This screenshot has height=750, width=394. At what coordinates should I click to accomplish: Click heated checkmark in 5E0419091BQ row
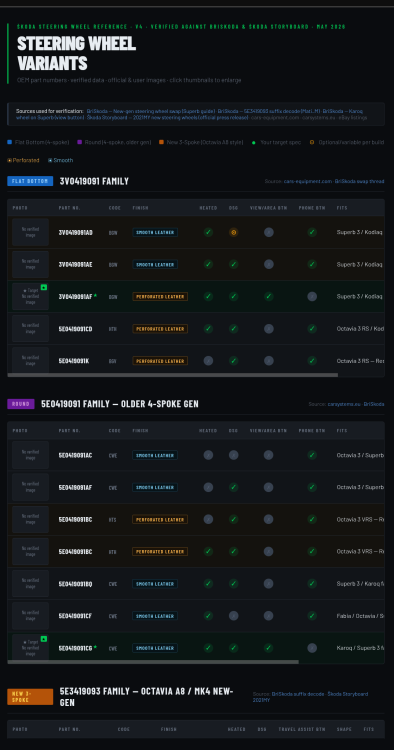click(208, 584)
